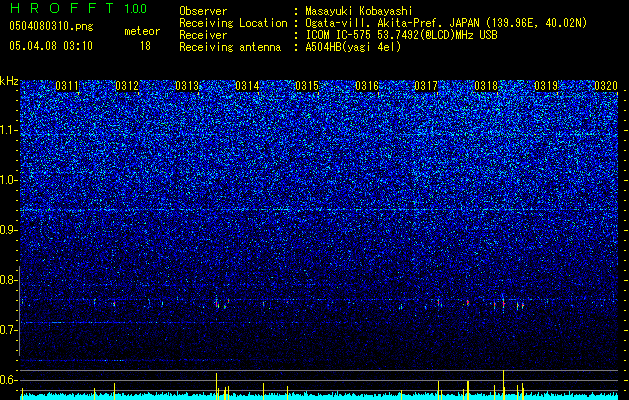
Task: Click the Receiver field label
Action: pos(203,35)
